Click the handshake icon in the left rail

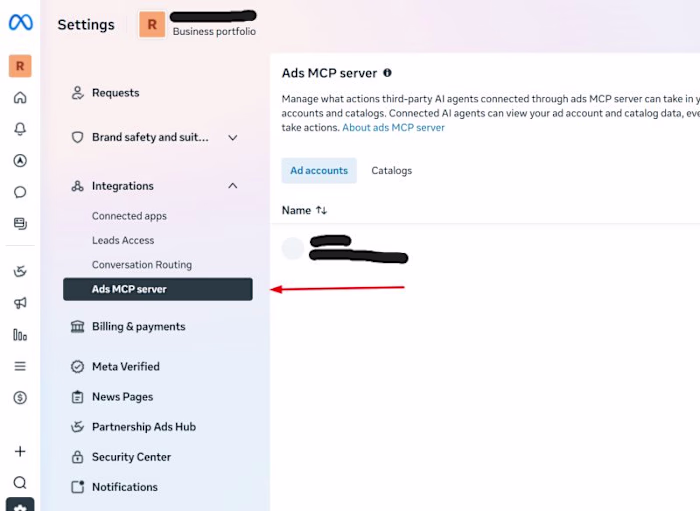click(x=20, y=271)
